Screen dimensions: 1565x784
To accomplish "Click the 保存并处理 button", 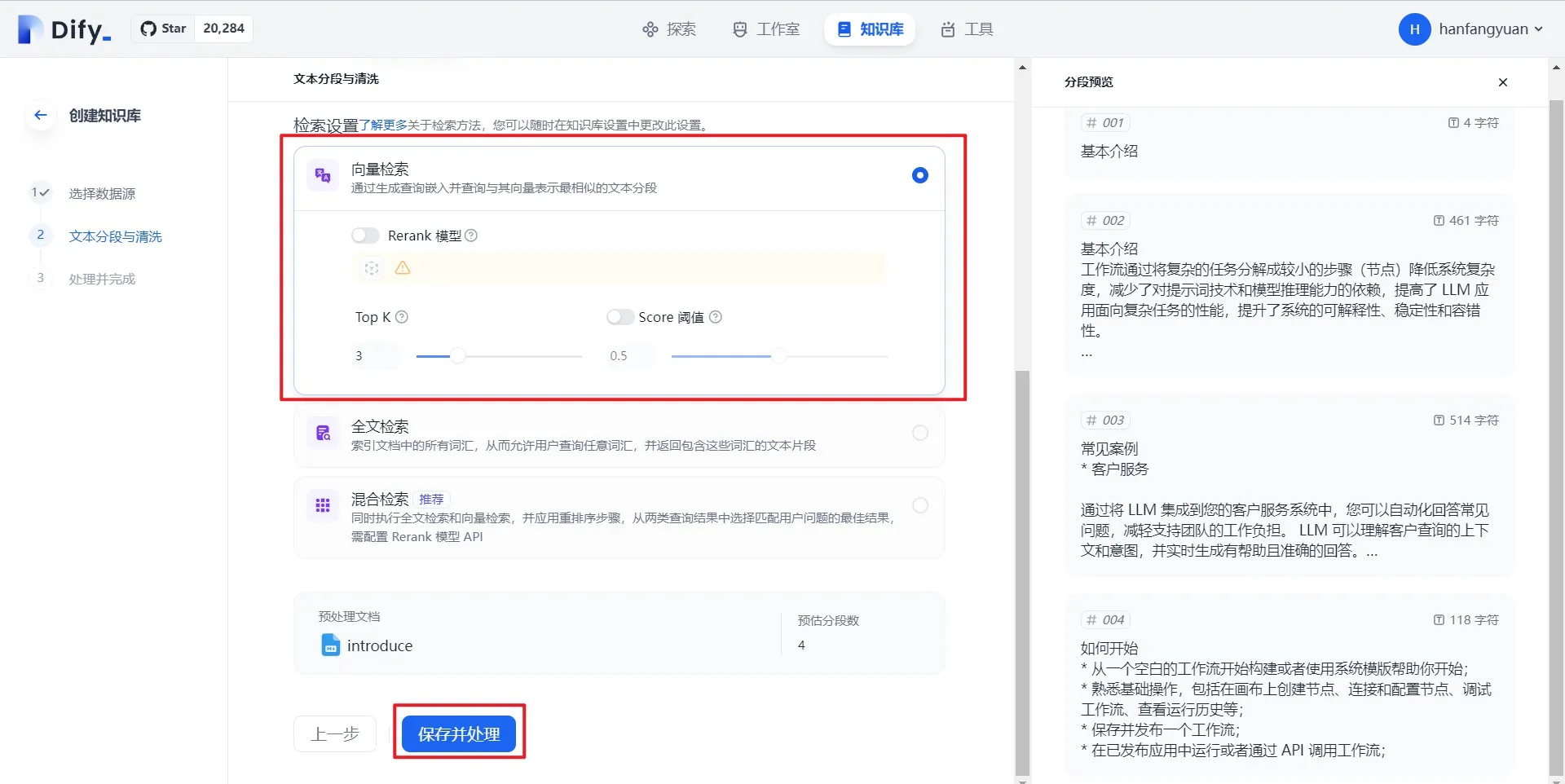I will pos(459,733).
